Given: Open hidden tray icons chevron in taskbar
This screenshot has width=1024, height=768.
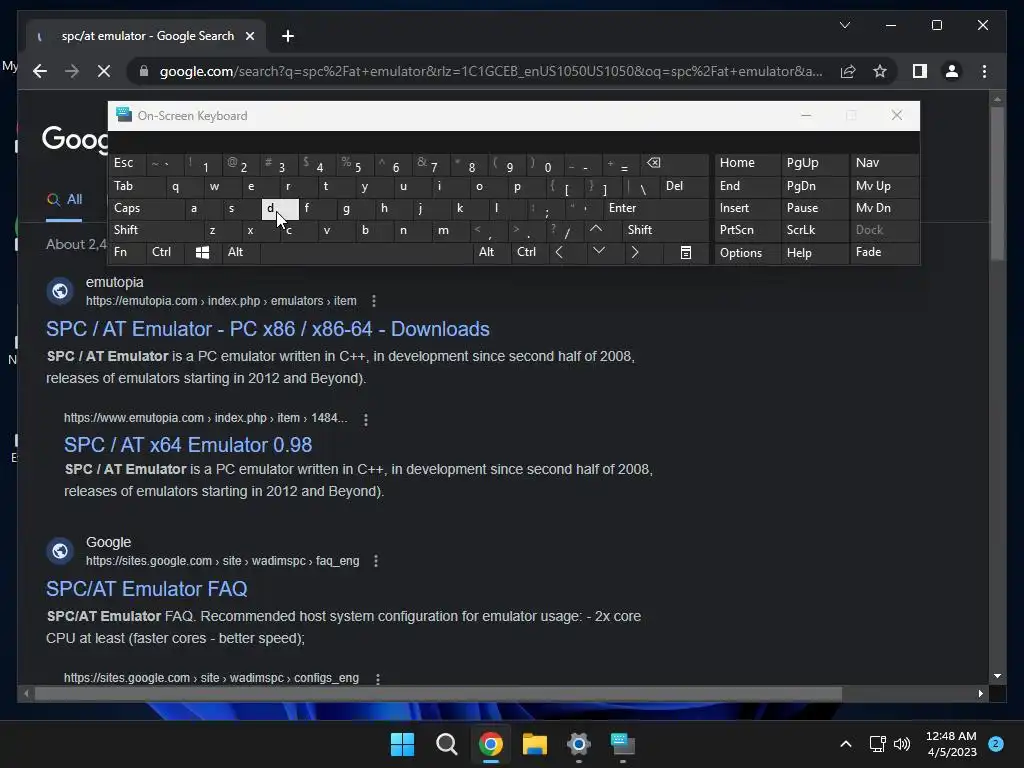Looking at the screenshot, I should pyautogui.click(x=845, y=744).
